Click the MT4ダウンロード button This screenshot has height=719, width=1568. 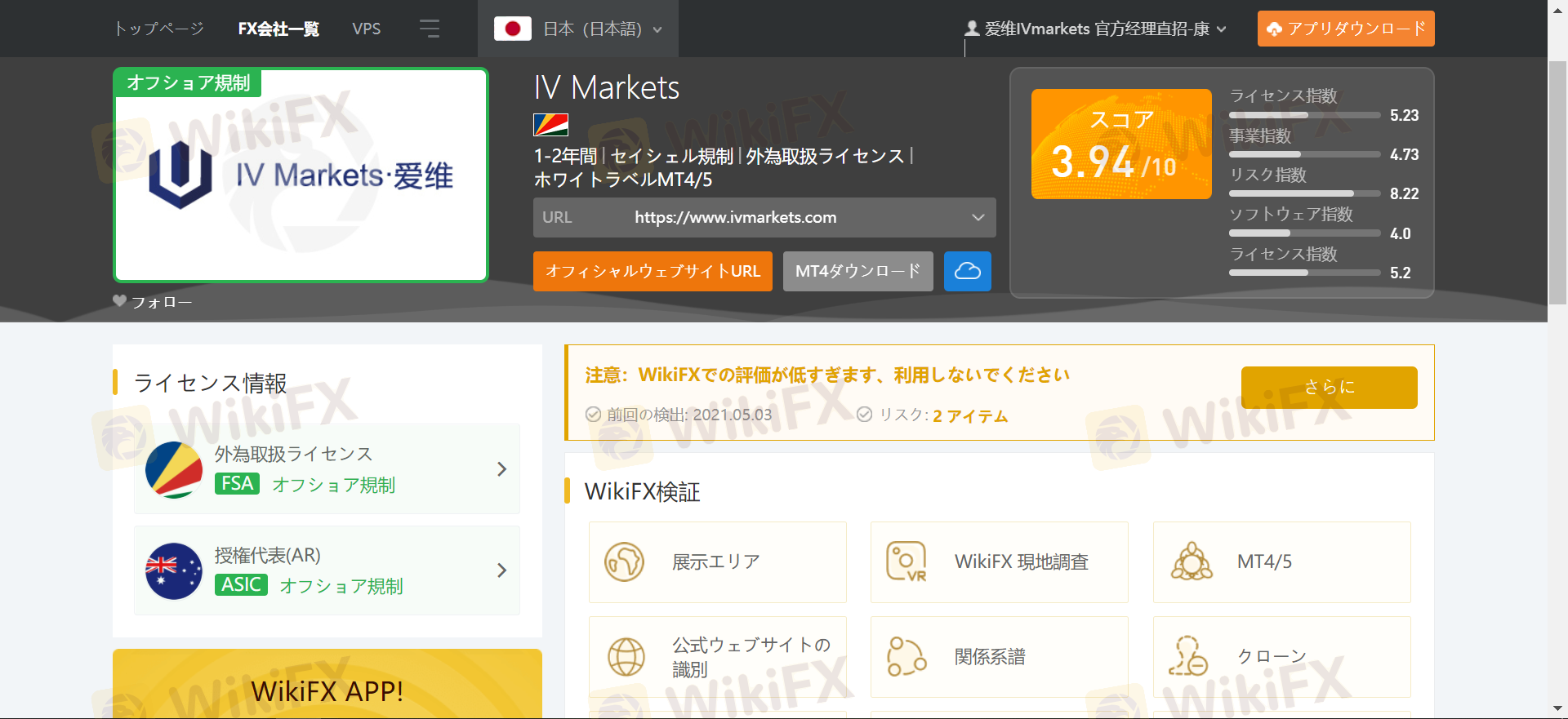coord(857,271)
